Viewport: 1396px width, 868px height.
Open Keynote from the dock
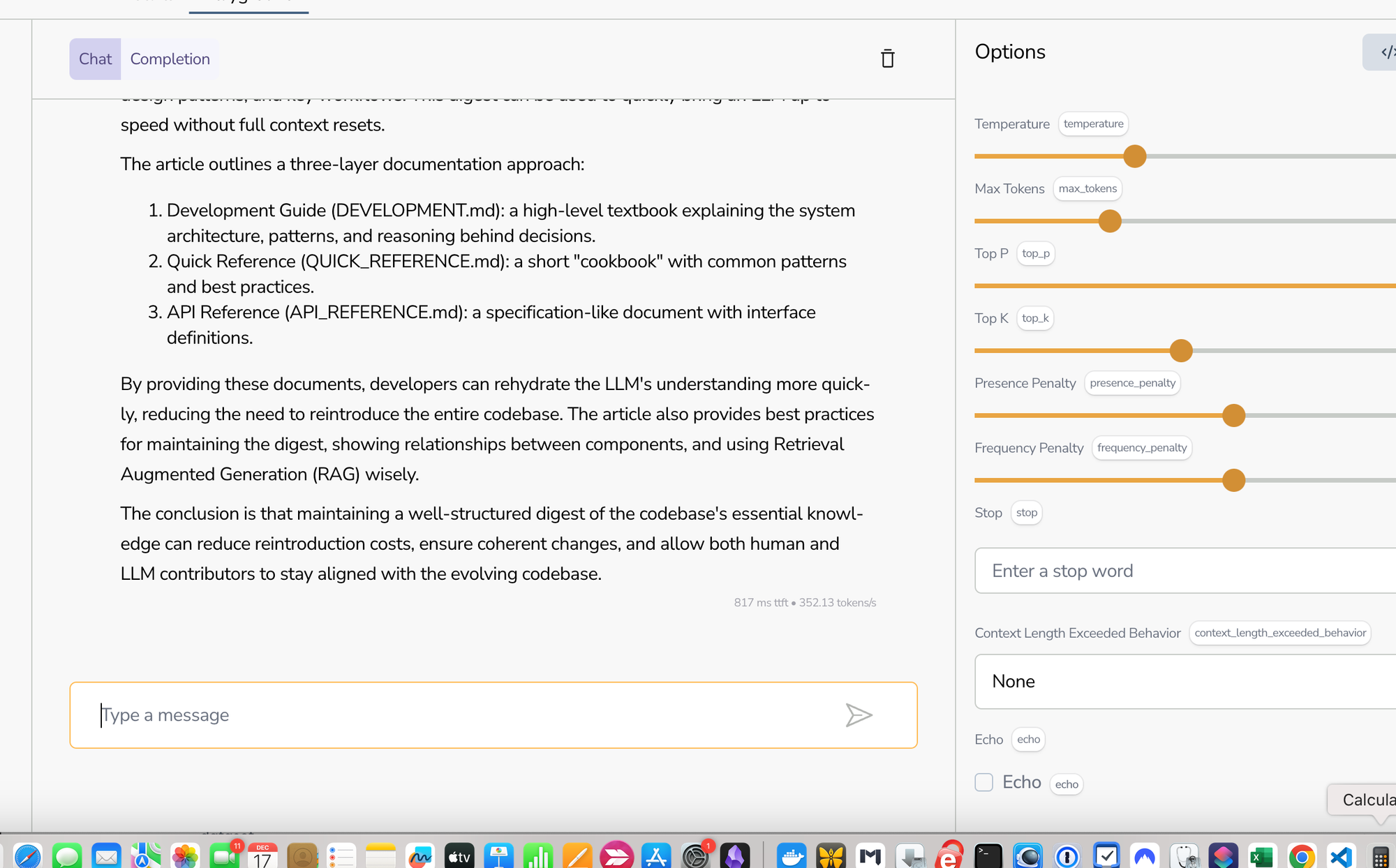(498, 855)
